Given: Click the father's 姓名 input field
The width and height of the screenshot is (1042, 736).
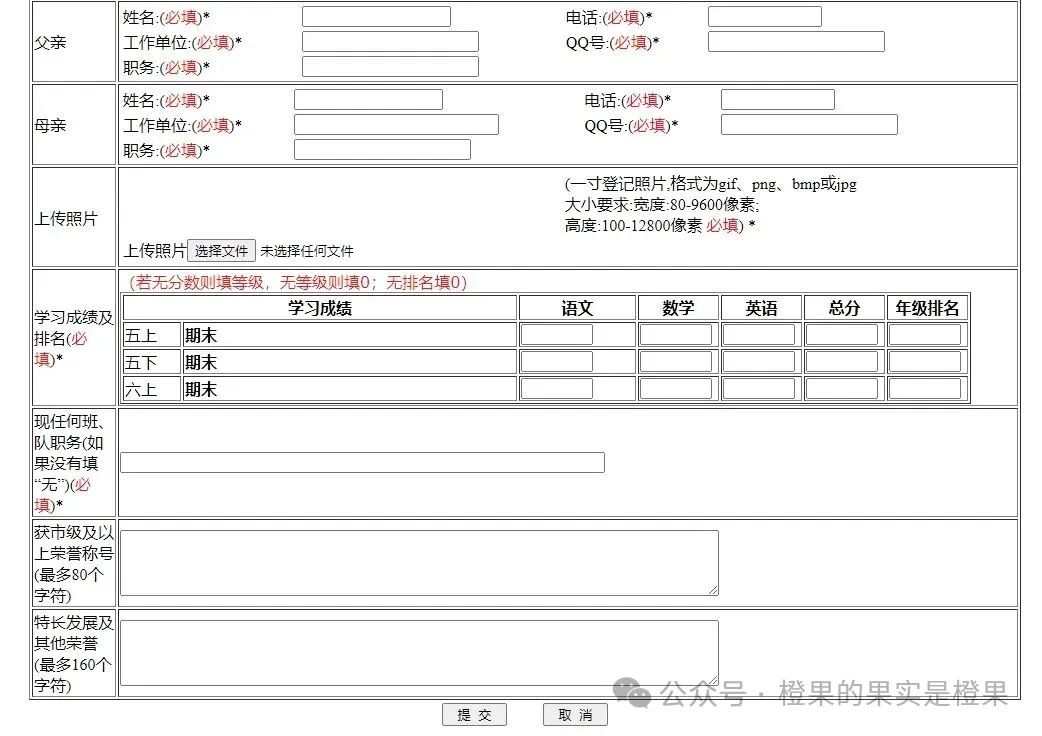Looking at the screenshot, I should (376, 17).
